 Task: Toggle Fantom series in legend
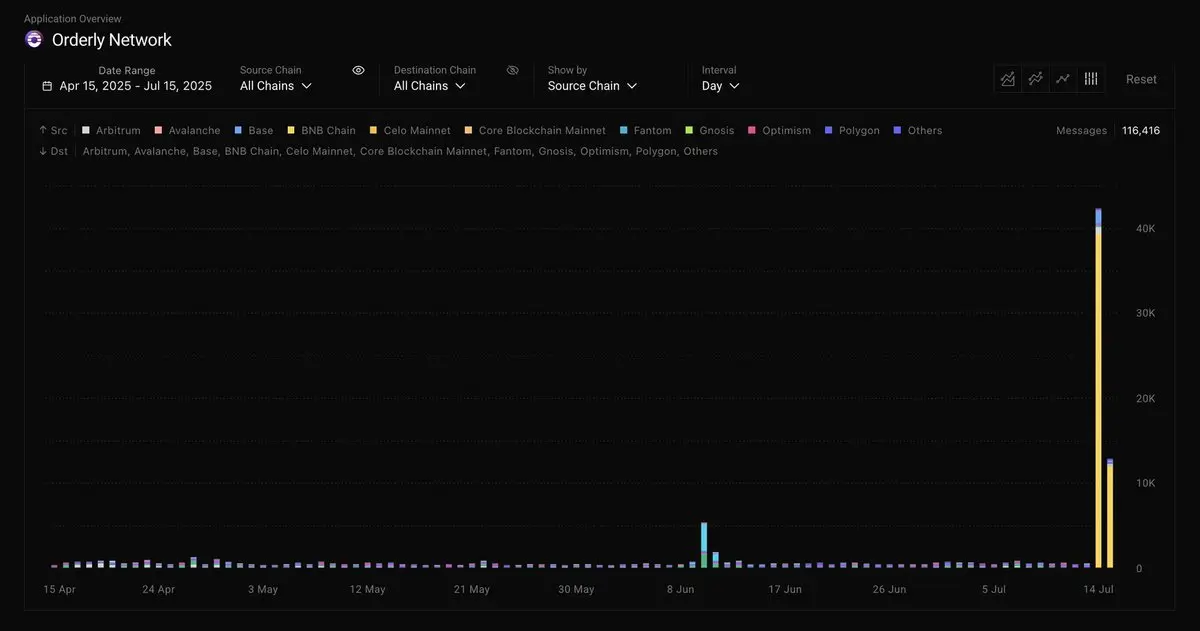click(646, 130)
